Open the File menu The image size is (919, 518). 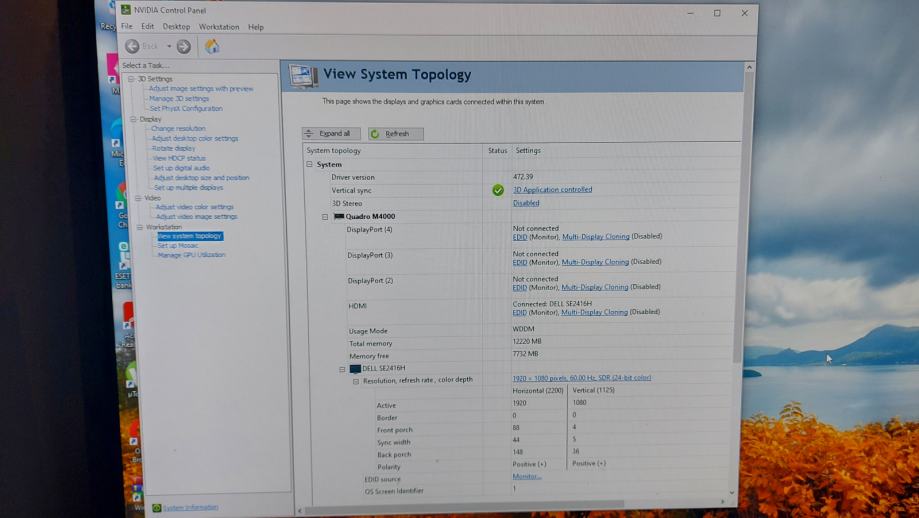(x=127, y=26)
